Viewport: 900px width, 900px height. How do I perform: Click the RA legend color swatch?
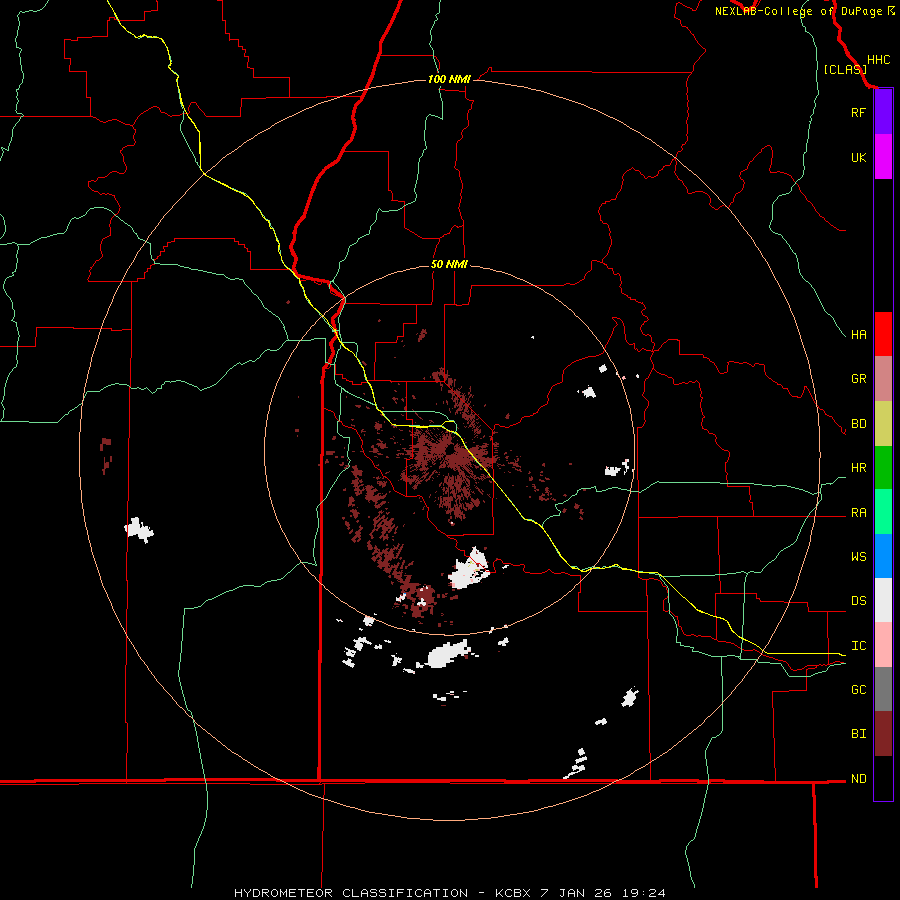click(883, 512)
